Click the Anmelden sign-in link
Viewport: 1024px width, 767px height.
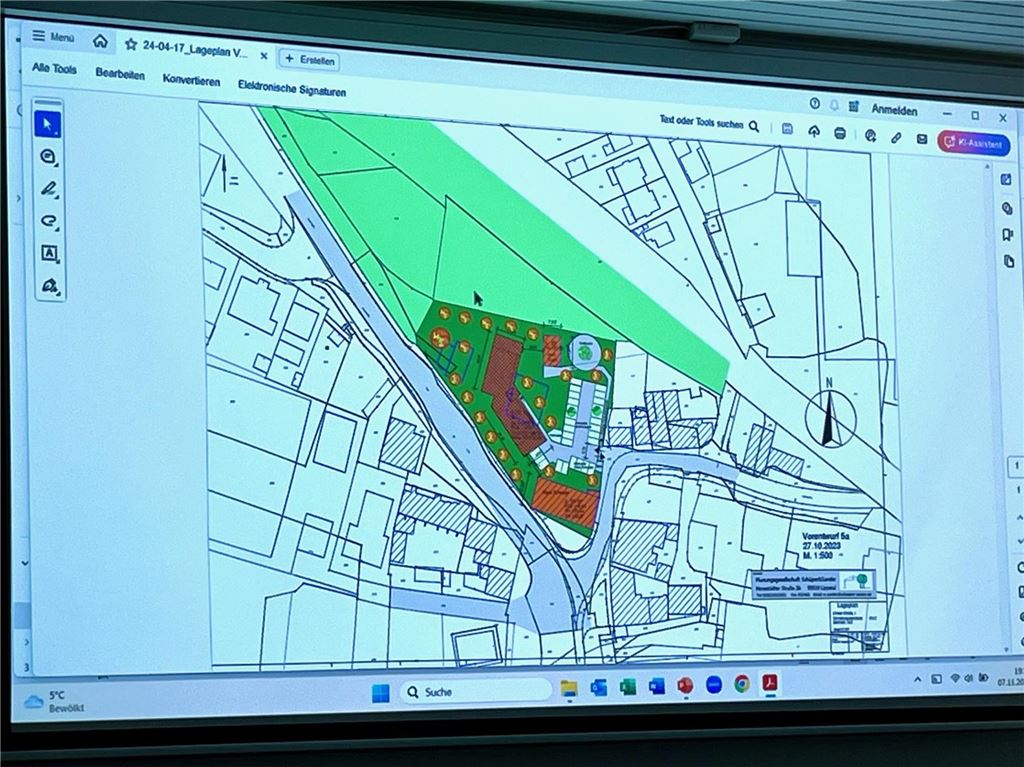pyautogui.click(x=894, y=110)
